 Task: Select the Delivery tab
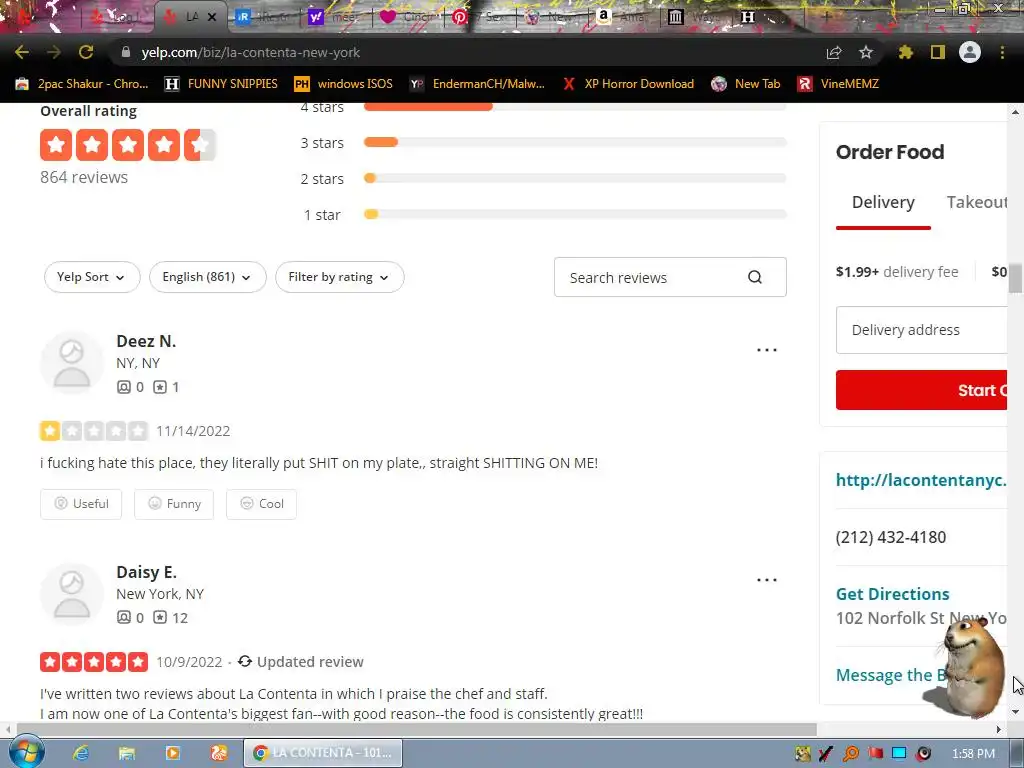coord(883,202)
